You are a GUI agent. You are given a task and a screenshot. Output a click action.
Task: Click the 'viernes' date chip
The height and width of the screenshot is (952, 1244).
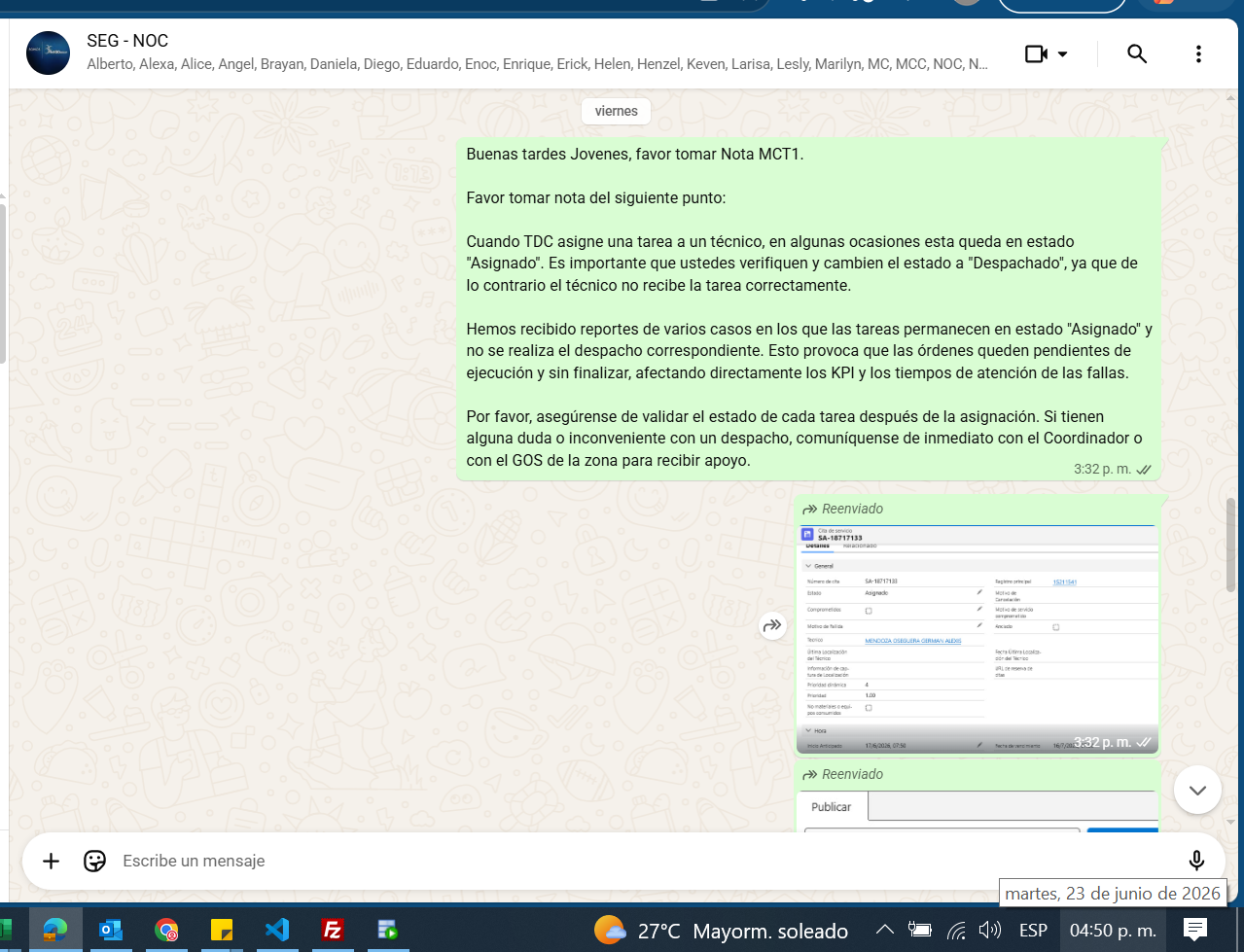click(617, 111)
